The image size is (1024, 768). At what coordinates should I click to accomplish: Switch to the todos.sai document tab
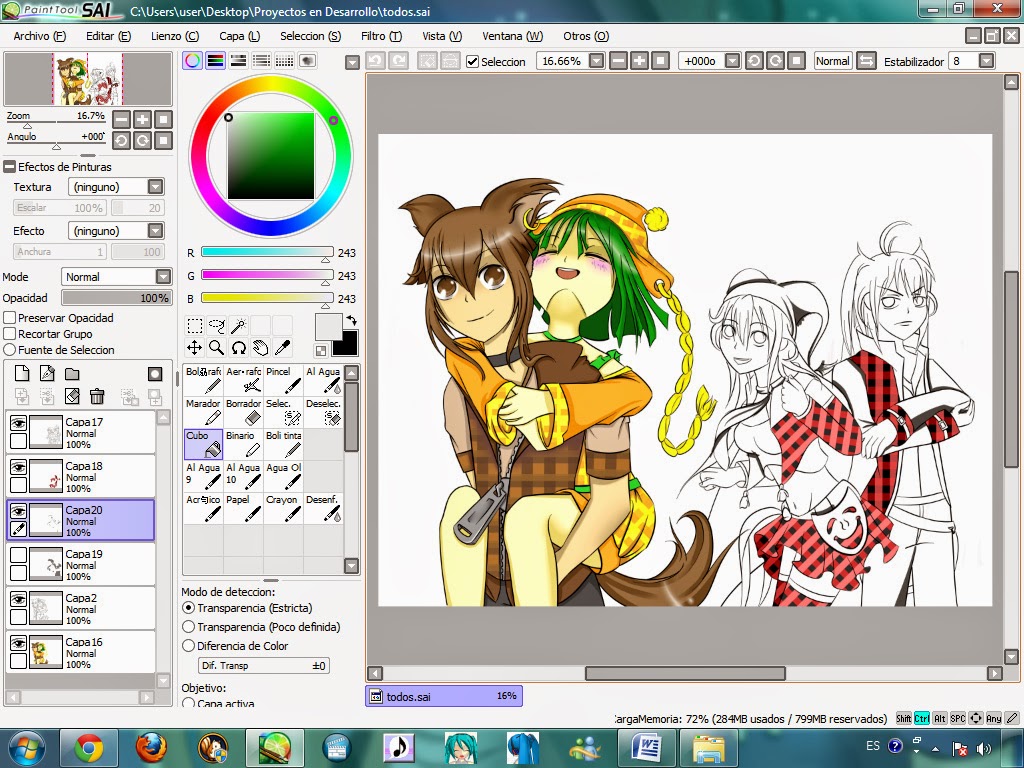tap(444, 696)
